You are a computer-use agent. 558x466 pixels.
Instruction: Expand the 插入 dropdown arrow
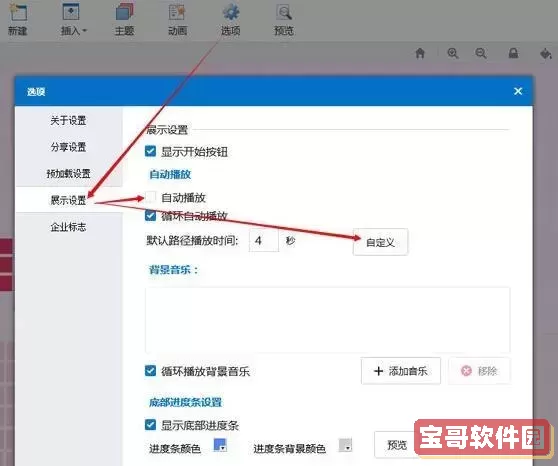click(x=84, y=31)
